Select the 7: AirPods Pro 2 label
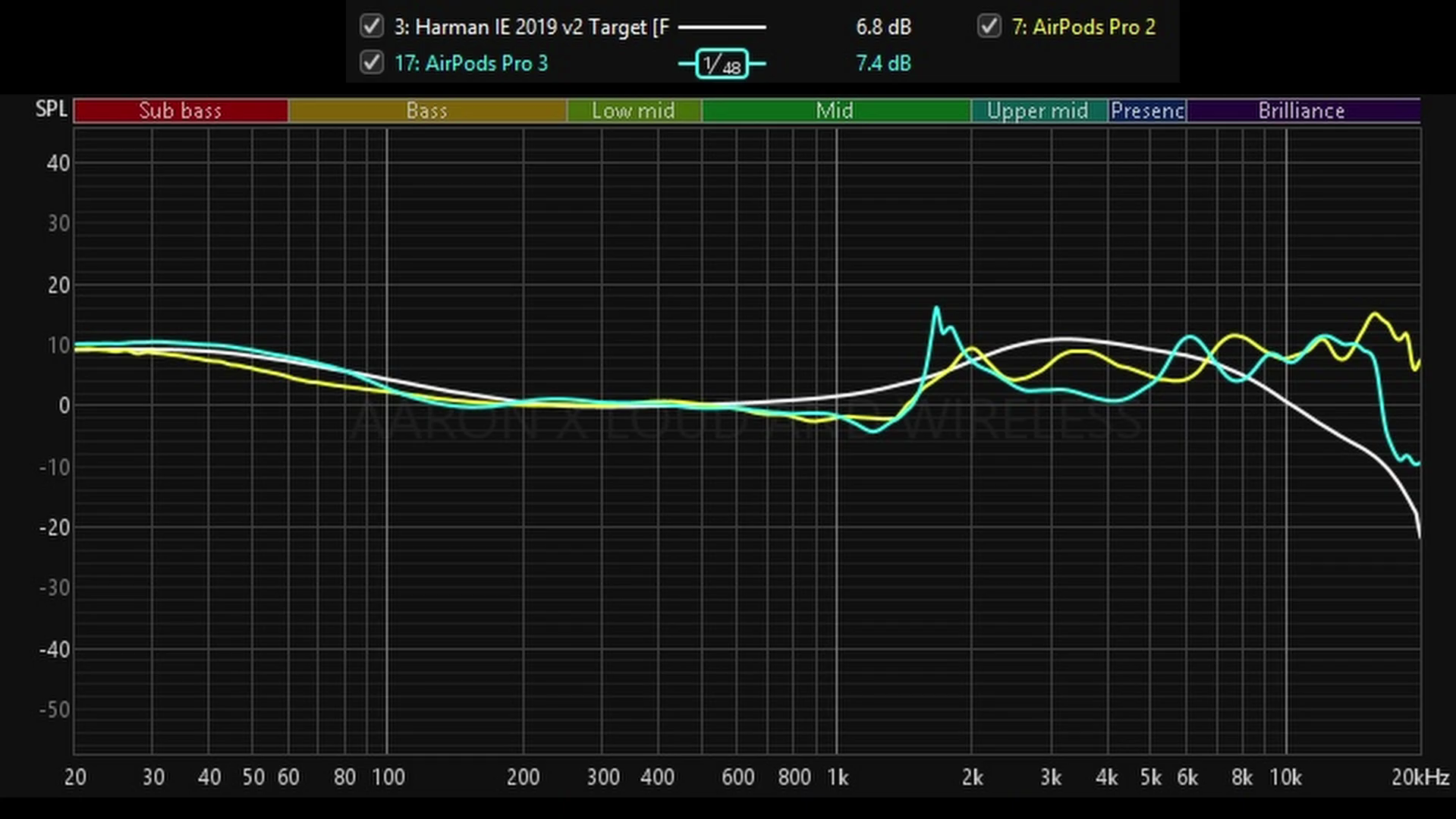The image size is (1456, 819). 1083,27
